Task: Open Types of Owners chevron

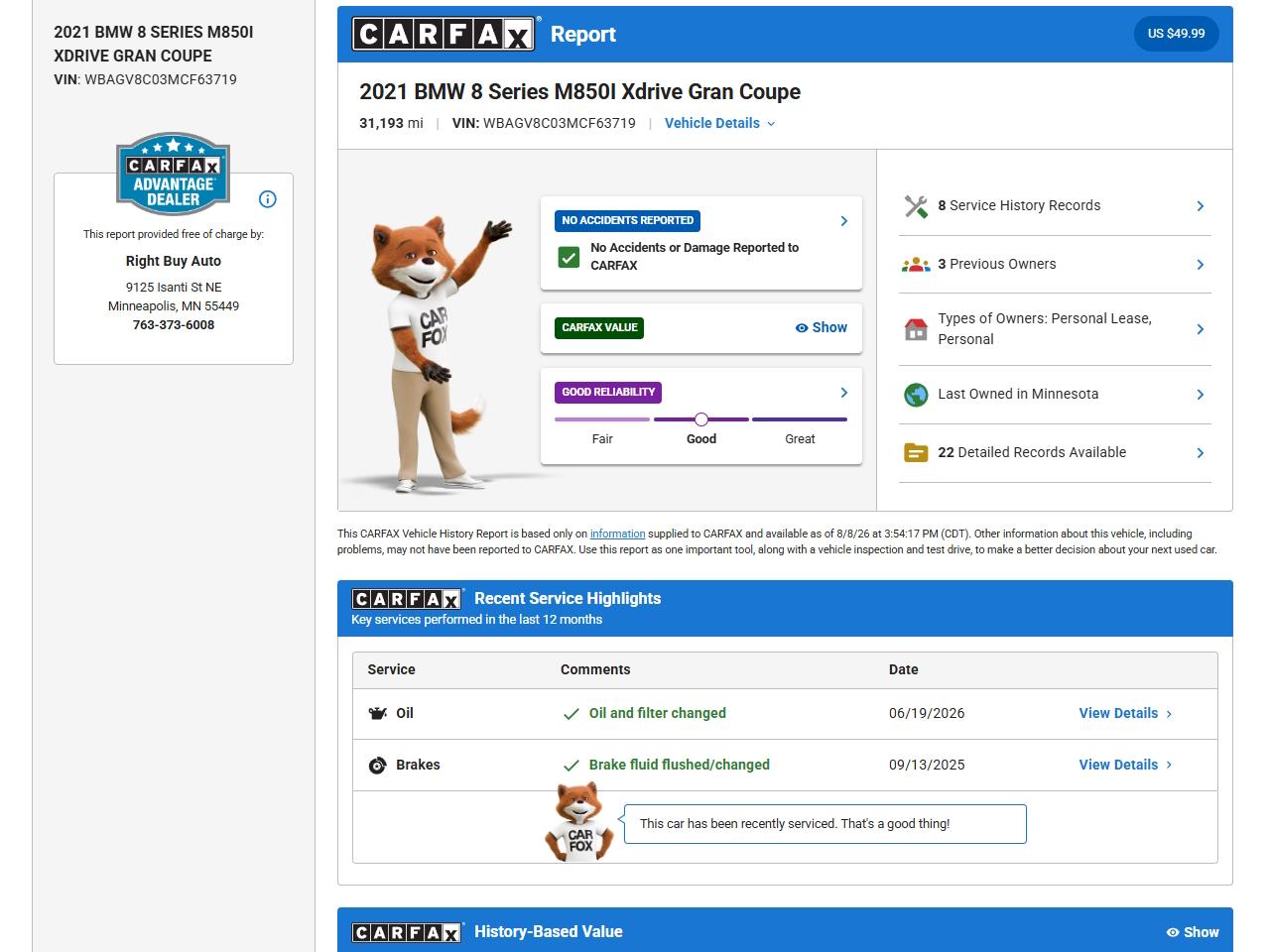Action: pos(1201,329)
